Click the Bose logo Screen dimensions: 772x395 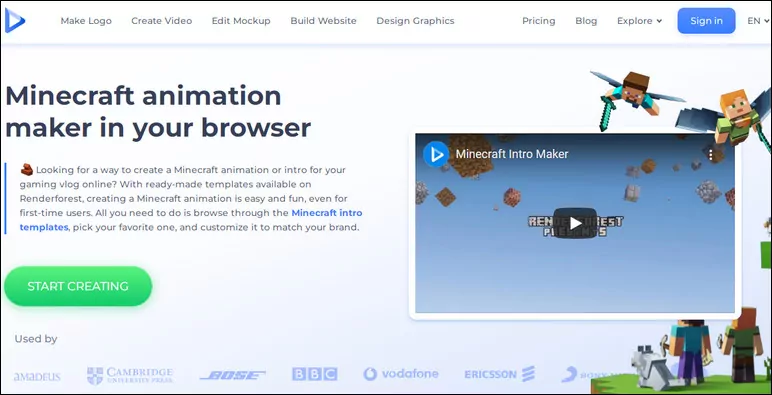[232, 375]
